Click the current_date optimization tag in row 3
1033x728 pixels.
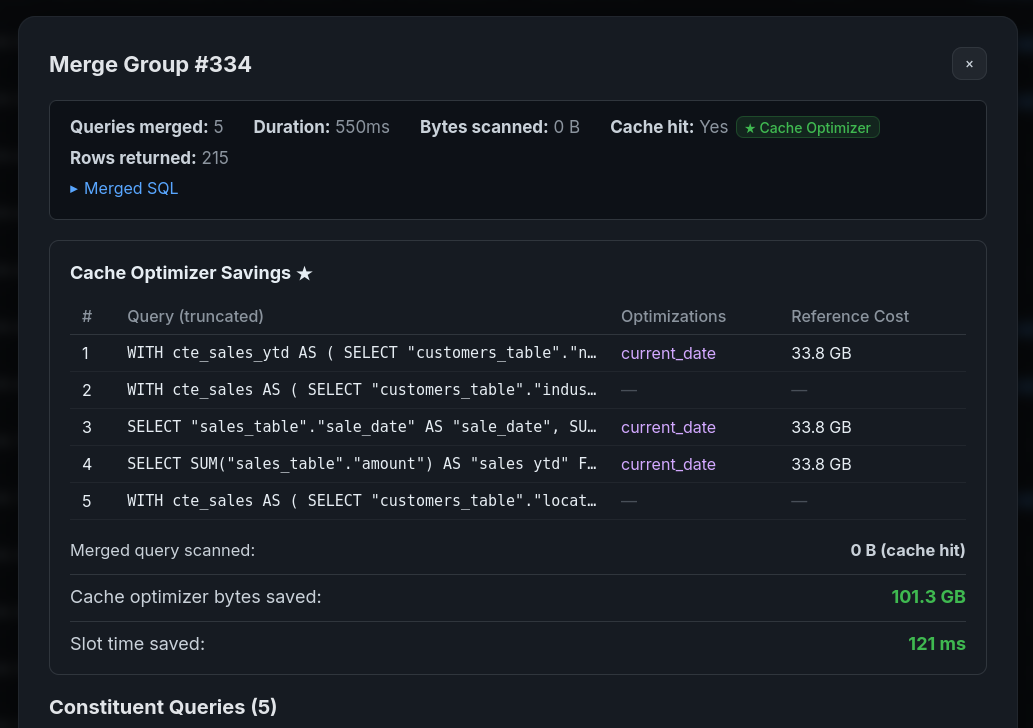(668, 427)
